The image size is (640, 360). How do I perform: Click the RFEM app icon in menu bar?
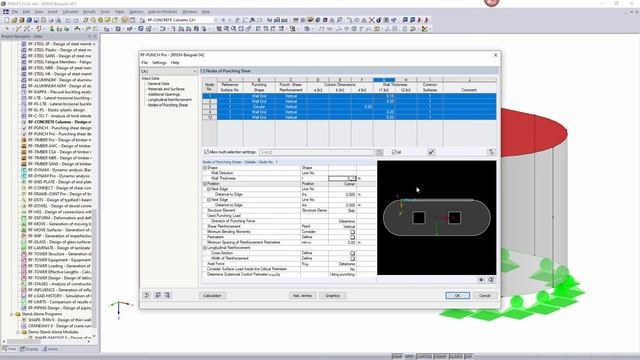pyautogui.click(x=6, y=12)
